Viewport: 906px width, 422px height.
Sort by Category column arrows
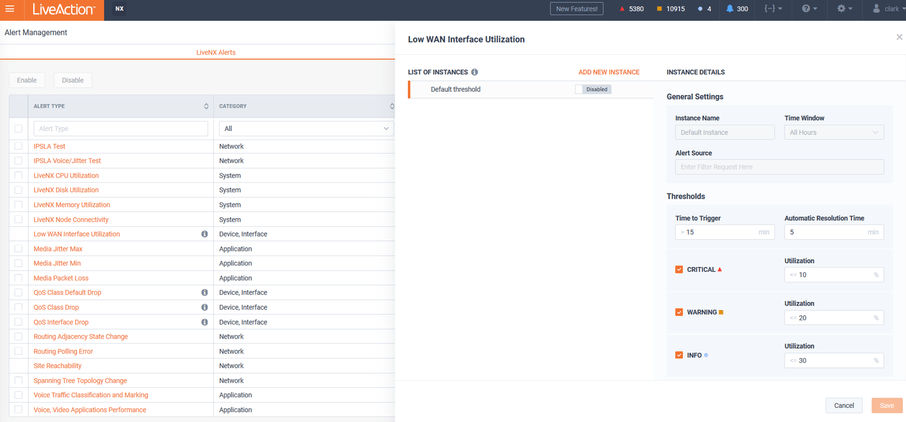coord(392,106)
